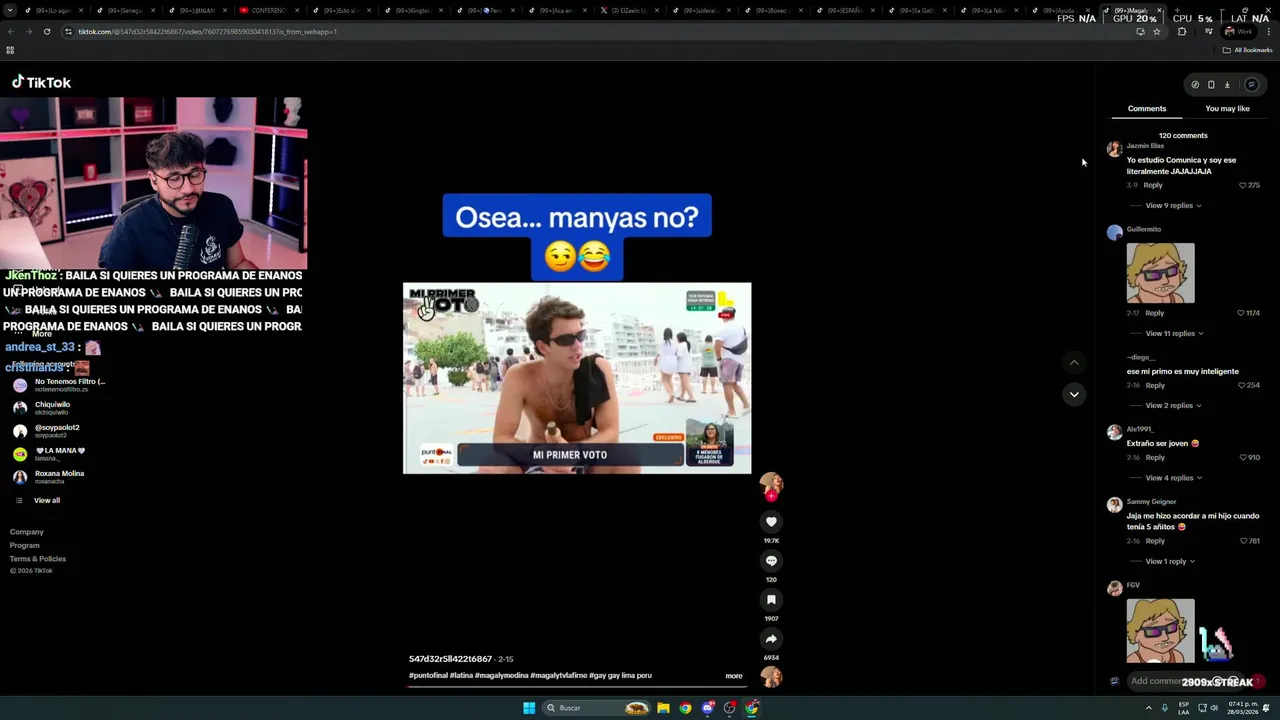This screenshot has height=720, width=1280.
Task: Open 547d32r5ll422t6867 username link
Action: [450, 659]
